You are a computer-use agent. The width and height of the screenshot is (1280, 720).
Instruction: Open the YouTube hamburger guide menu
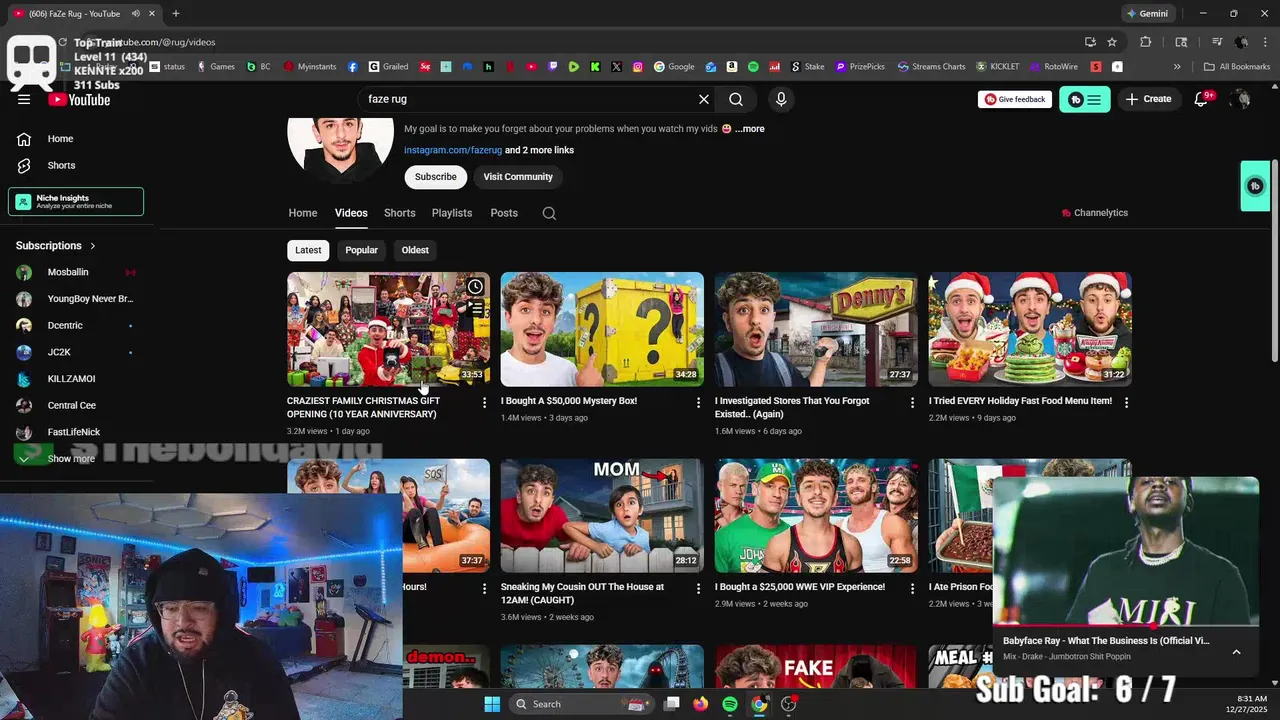pyautogui.click(x=24, y=99)
